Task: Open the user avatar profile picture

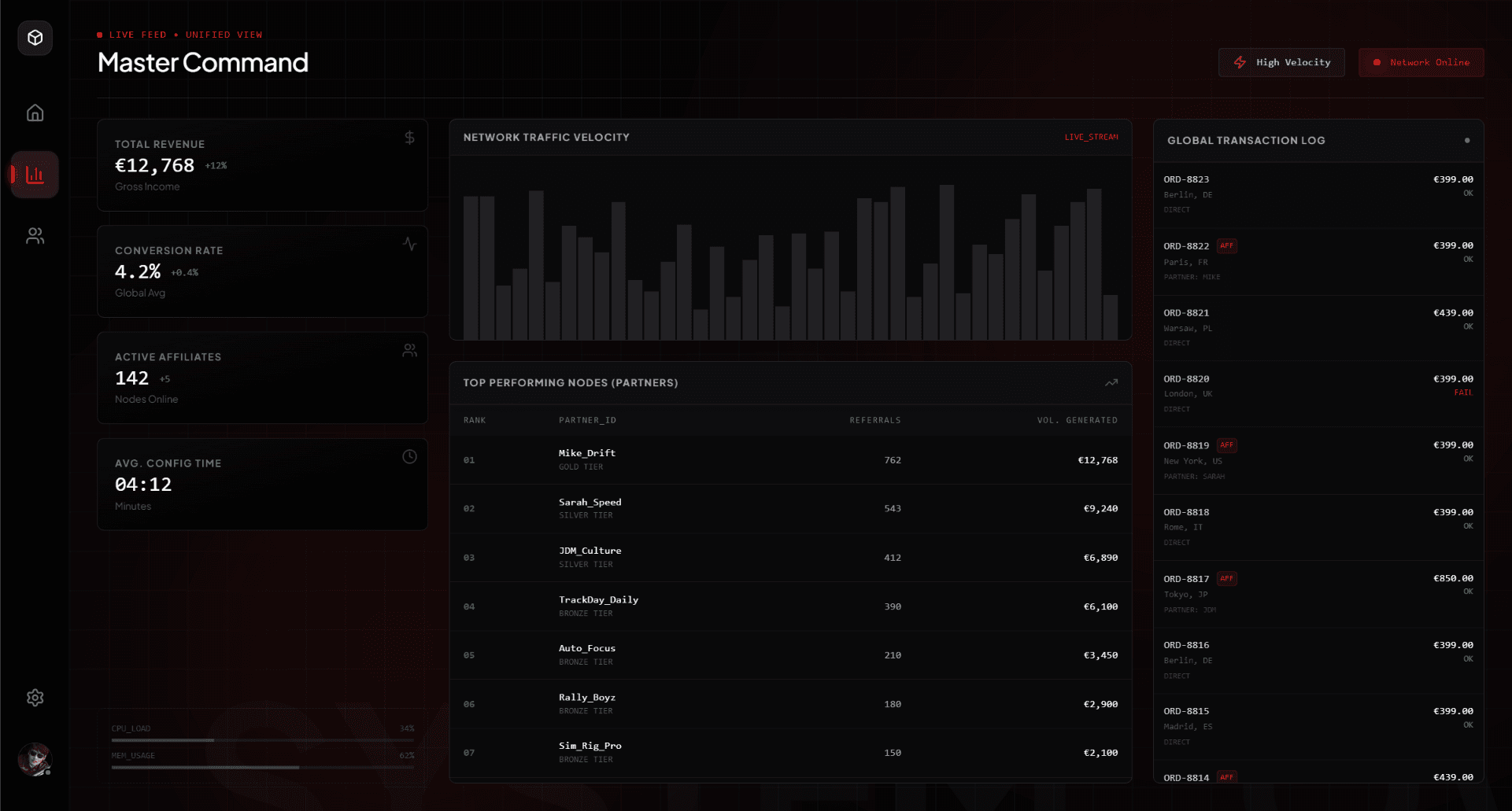Action: tap(35, 759)
